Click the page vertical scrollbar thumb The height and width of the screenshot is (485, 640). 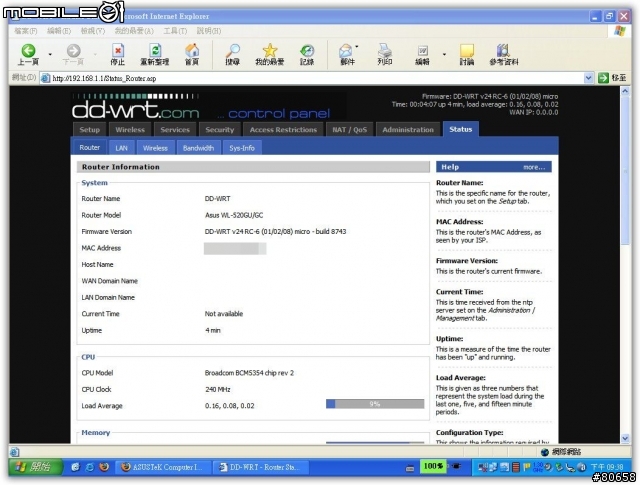(x=625, y=169)
